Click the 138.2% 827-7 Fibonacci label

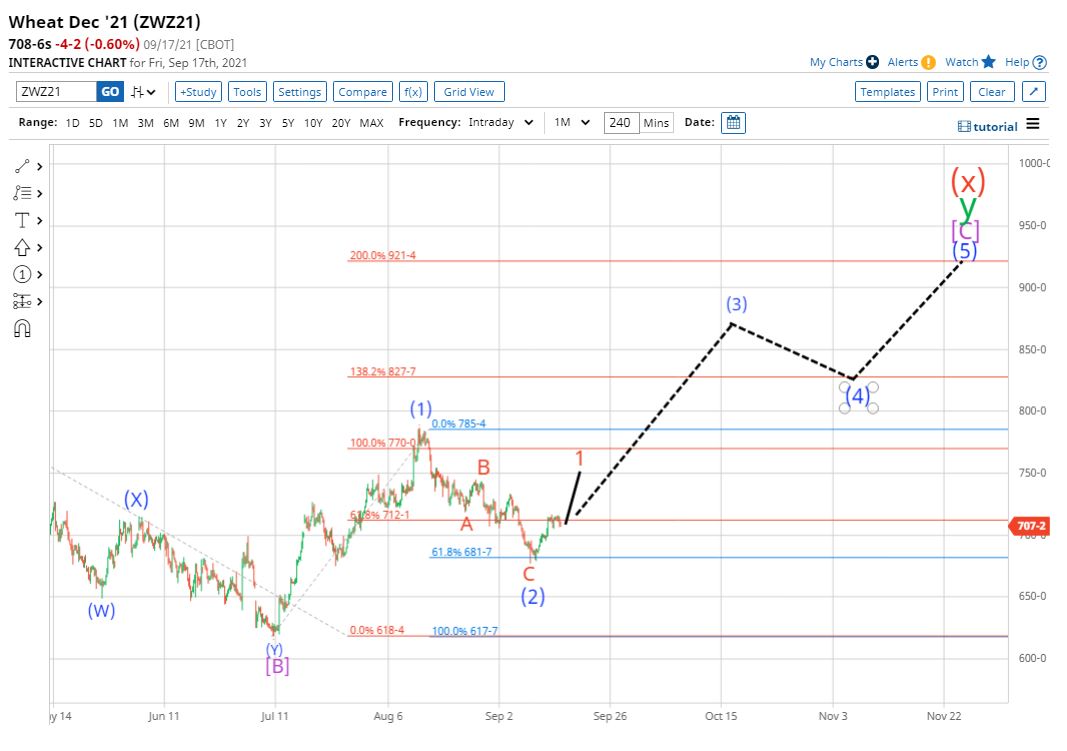(x=382, y=371)
